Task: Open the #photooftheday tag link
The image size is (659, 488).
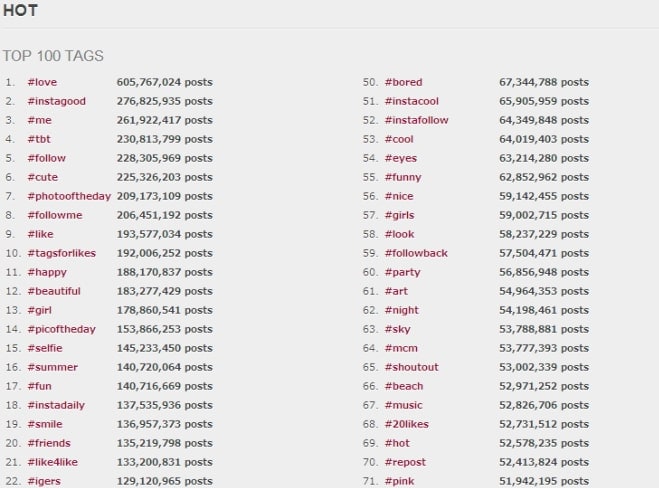Action: 69,196
